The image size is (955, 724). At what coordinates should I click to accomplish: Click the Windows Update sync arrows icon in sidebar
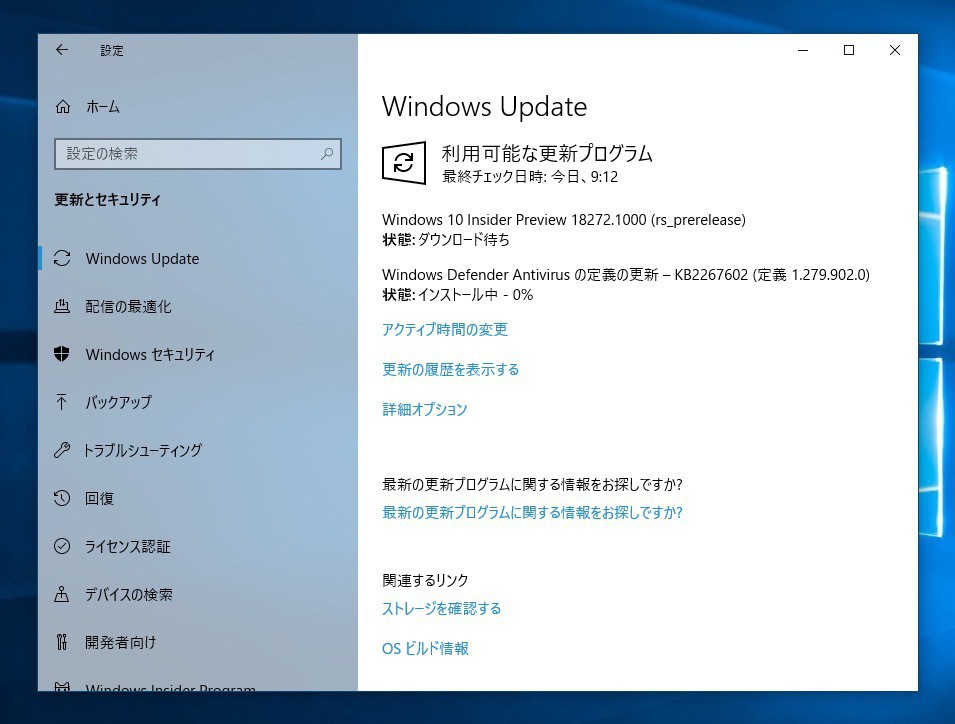[x=62, y=258]
